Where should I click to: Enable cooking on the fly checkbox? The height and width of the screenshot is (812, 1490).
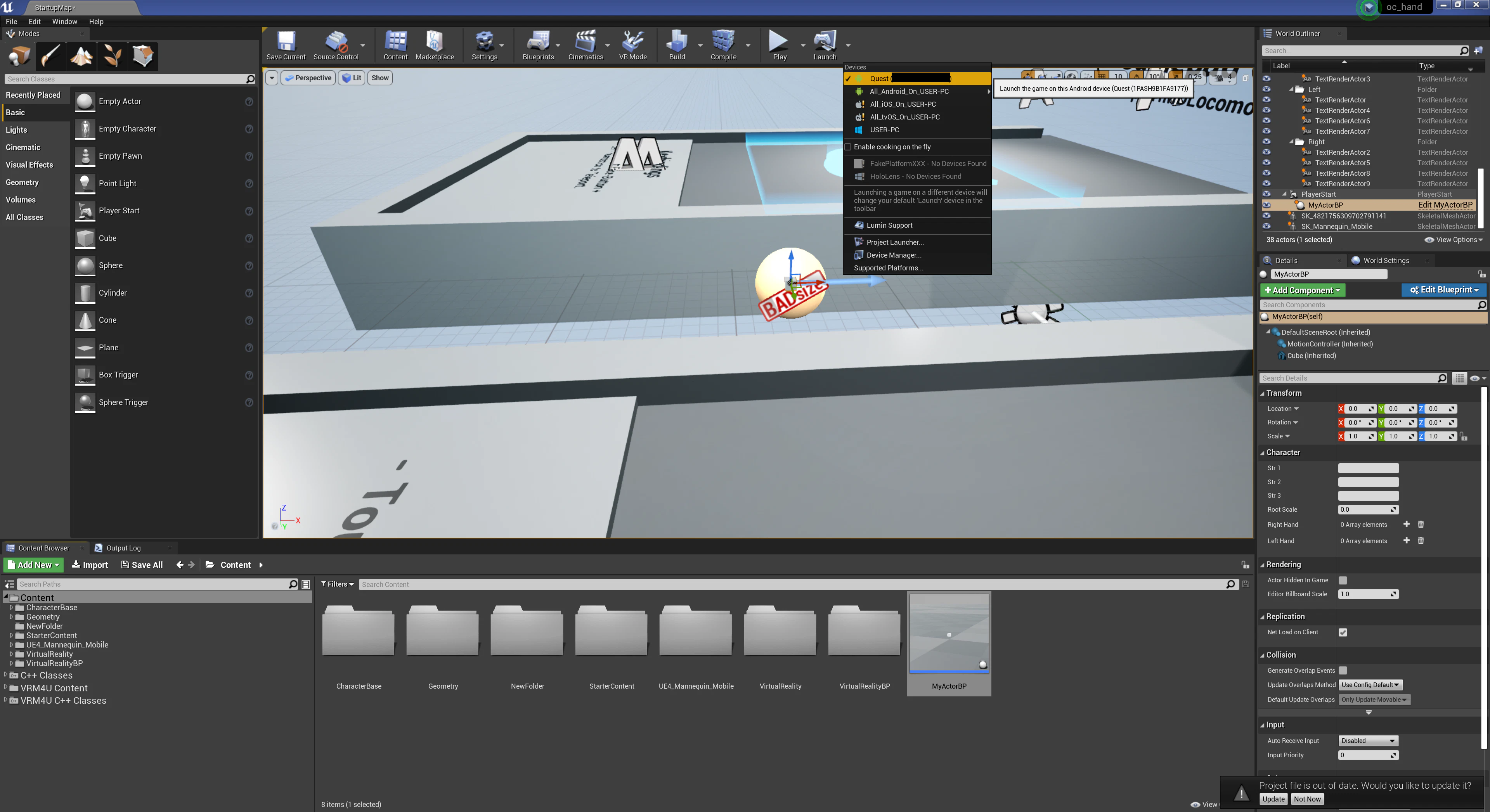(x=848, y=147)
